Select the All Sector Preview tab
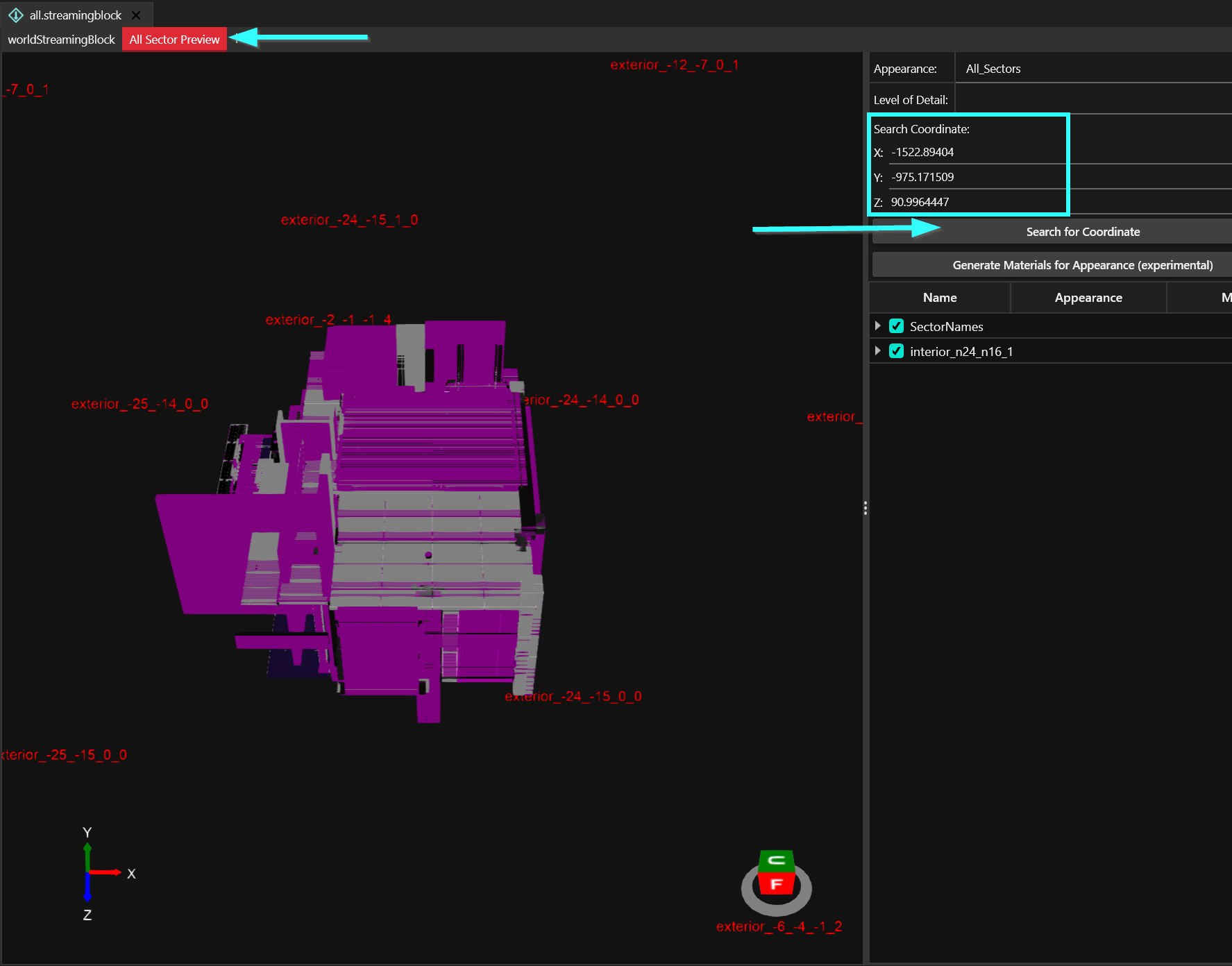The height and width of the screenshot is (966, 1232). click(x=174, y=40)
